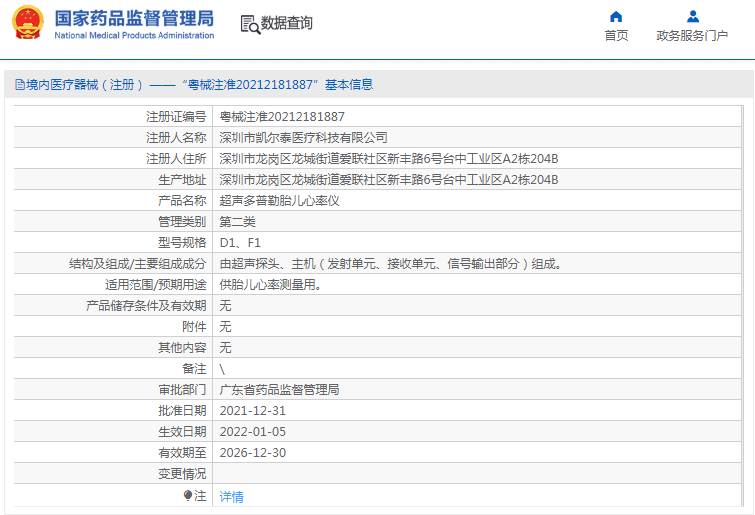Click 无 in 产品储存条件及有效期 row

click(x=225, y=306)
